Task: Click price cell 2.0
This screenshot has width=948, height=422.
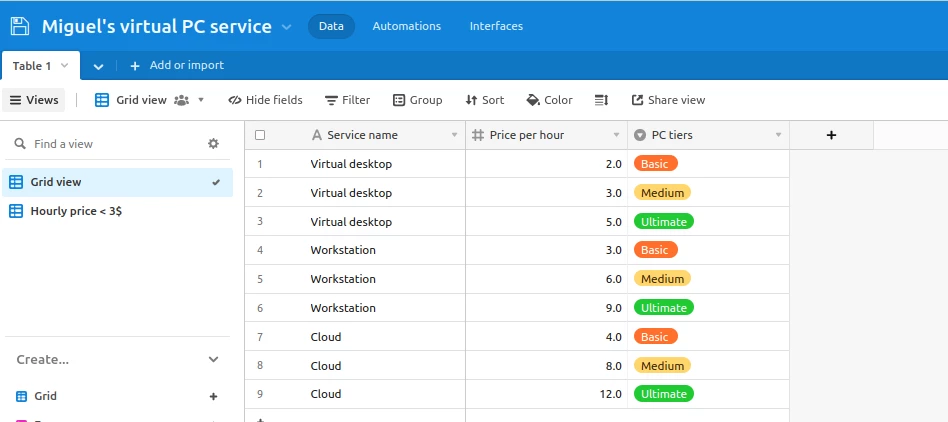Action: tap(547, 164)
